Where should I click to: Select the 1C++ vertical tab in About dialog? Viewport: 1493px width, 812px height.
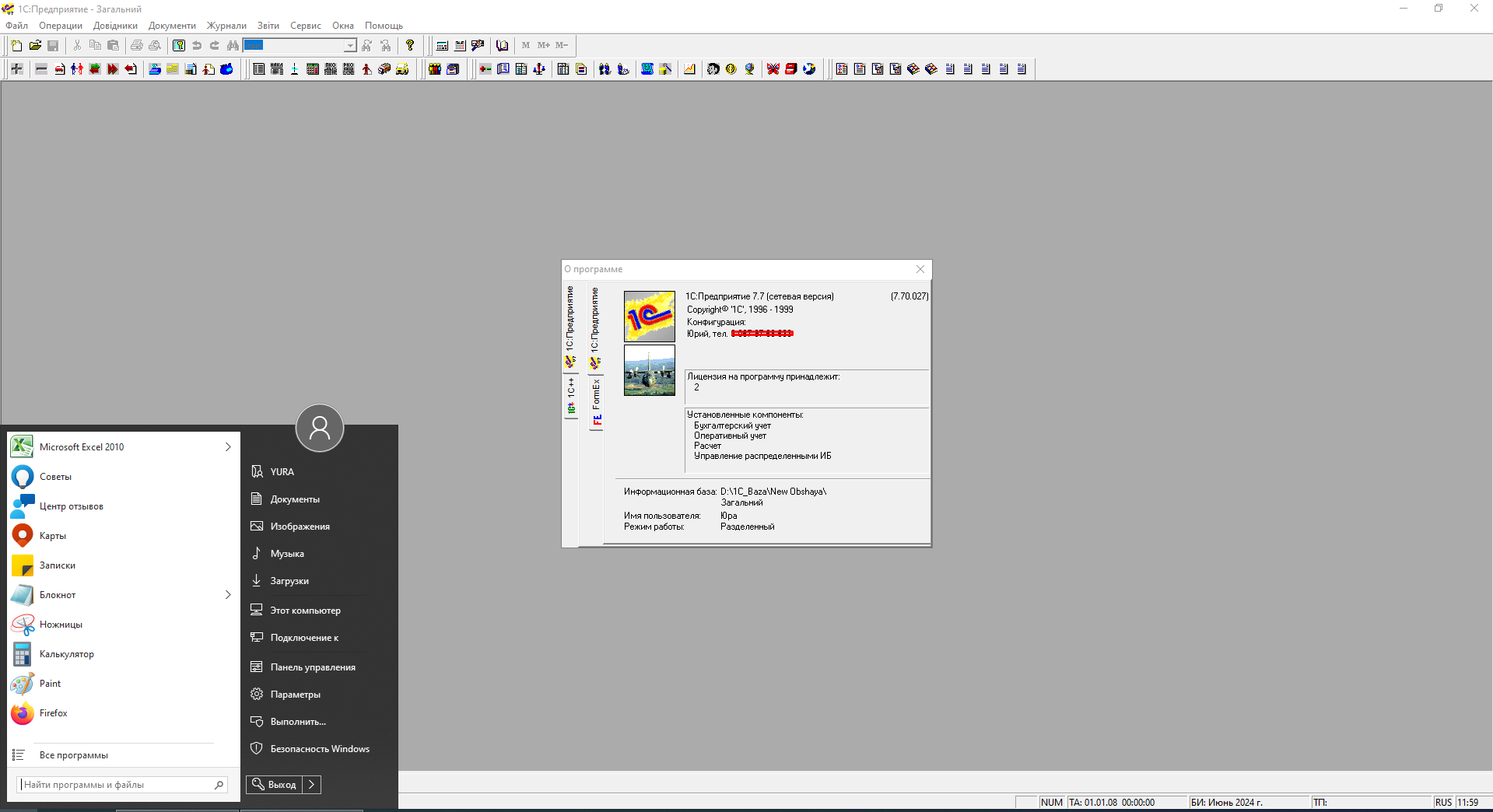pyautogui.click(x=570, y=397)
